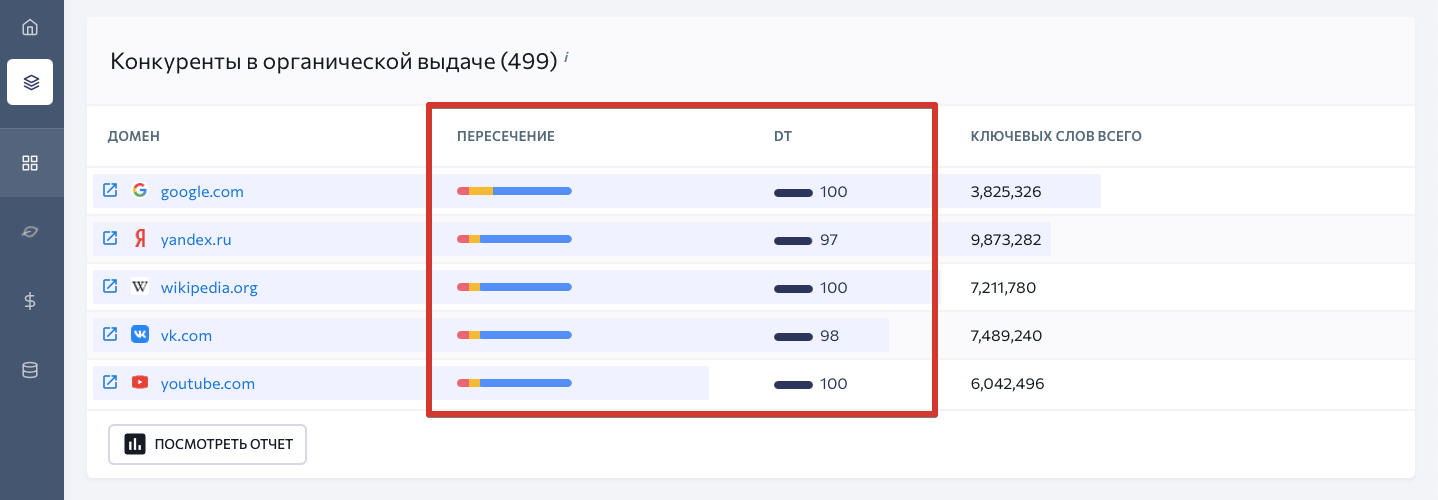
Task: Open the wikipedia.org domain link
Action: point(209,288)
